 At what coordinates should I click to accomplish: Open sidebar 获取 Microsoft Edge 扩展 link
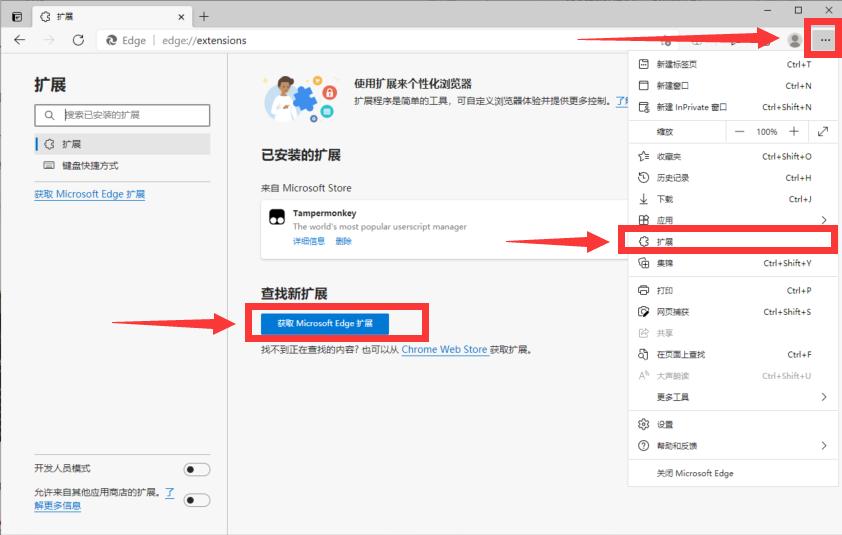tap(90, 194)
